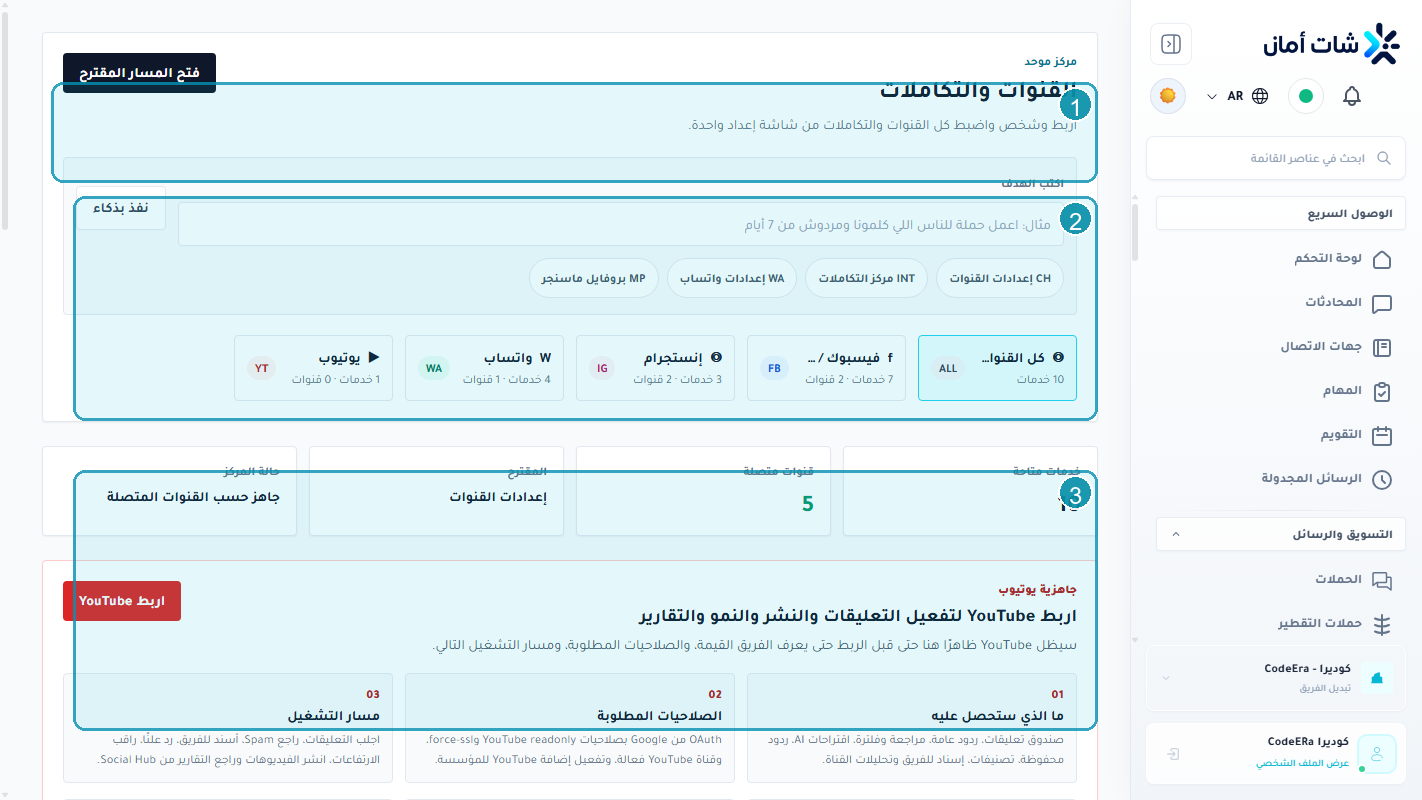Screen dimensions: 1422x800
Task: Open المحادثات chat bubble icon
Action: pyautogui.click(x=1382, y=303)
